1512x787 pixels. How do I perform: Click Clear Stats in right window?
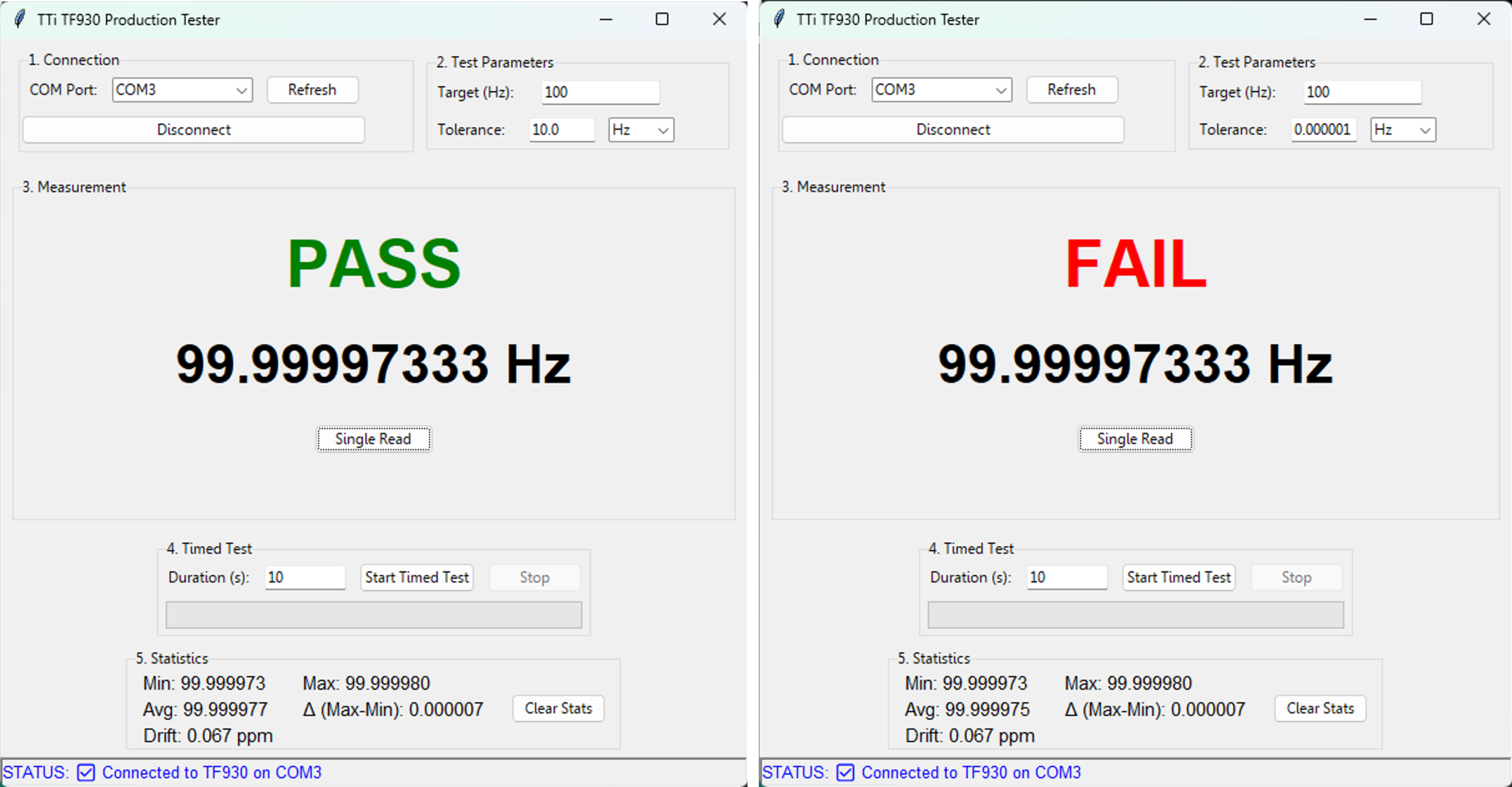1320,708
